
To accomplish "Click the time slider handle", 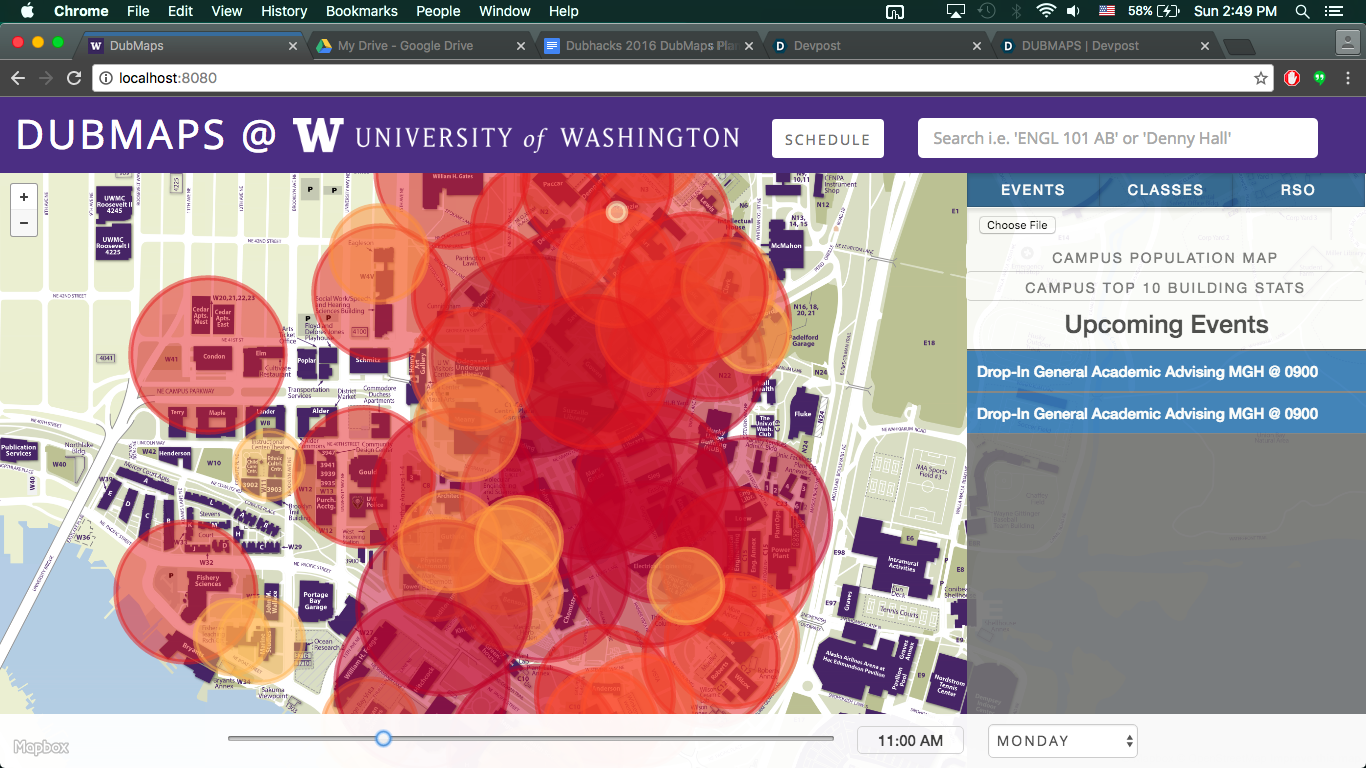I will 383,739.
